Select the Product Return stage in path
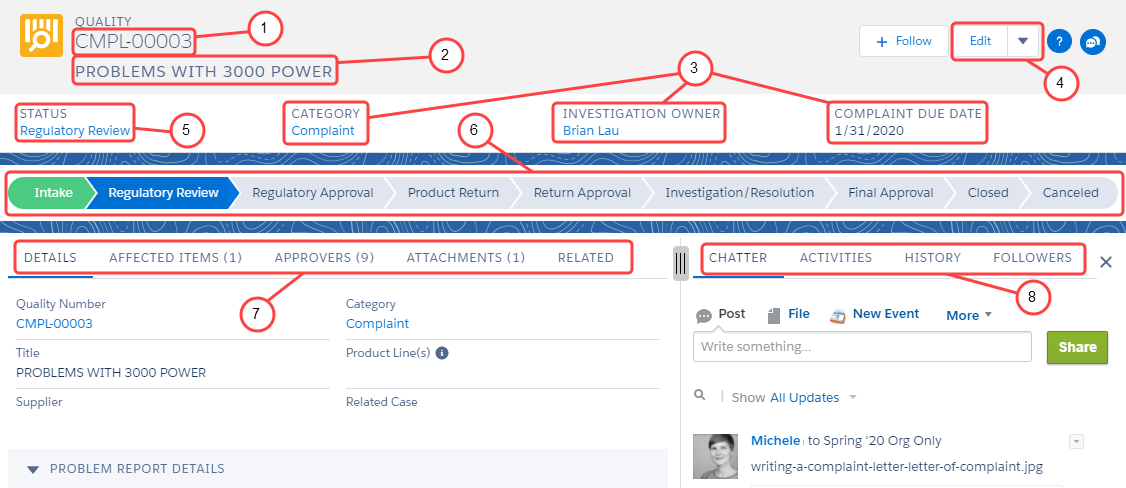1126x488 pixels. point(452,193)
